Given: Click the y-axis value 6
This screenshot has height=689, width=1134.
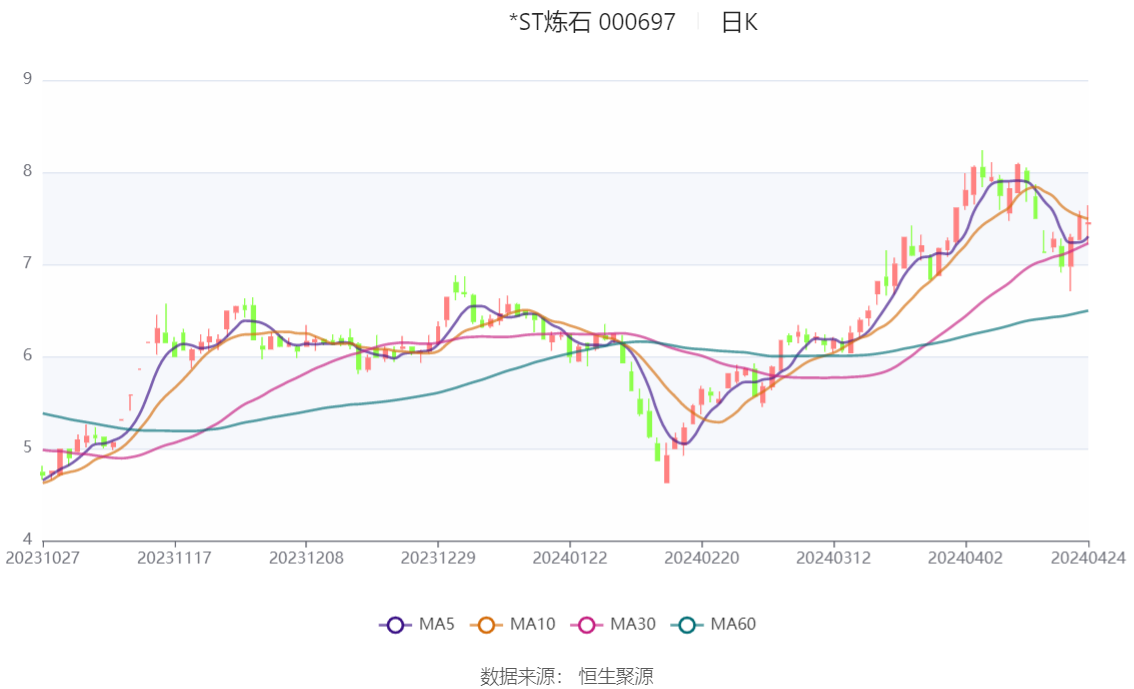Looking at the screenshot, I should pos(27,355).
